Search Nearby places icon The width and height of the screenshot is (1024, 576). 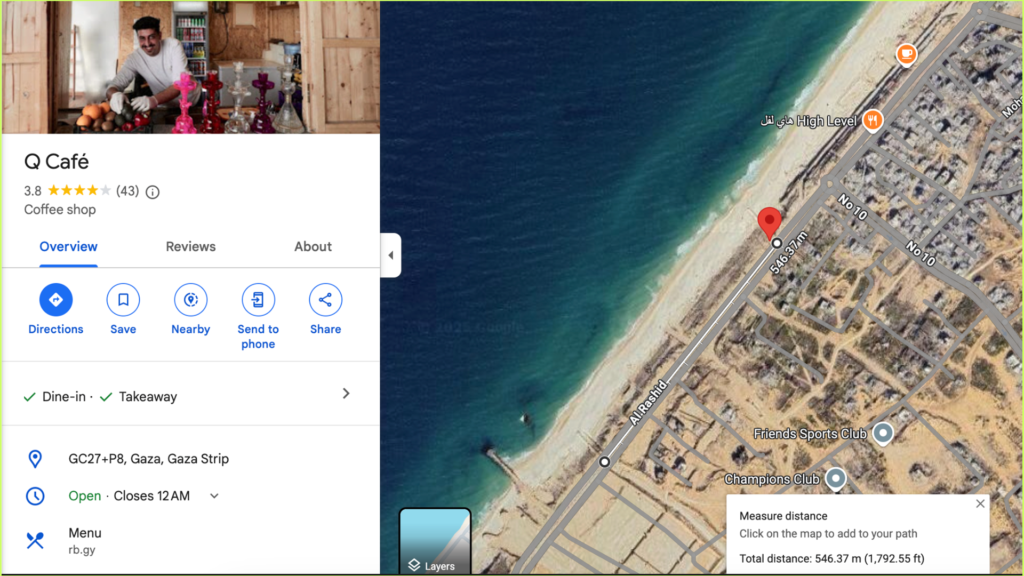click(191, 300)
